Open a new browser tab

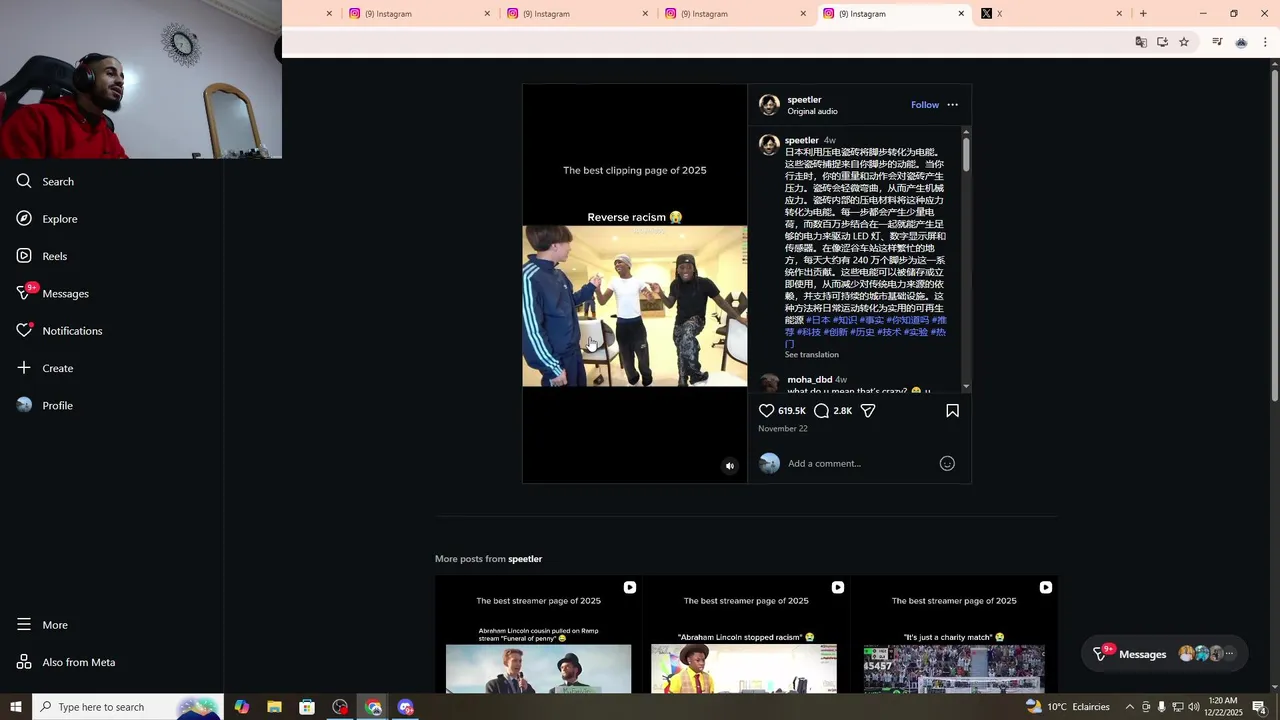[1143, 14]
